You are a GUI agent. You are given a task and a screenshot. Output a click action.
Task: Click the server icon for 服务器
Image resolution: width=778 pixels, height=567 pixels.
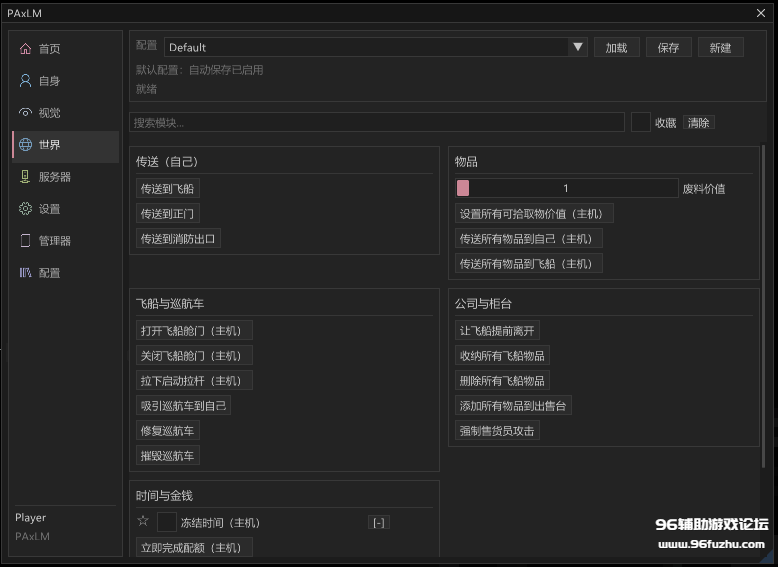[25, 177]
